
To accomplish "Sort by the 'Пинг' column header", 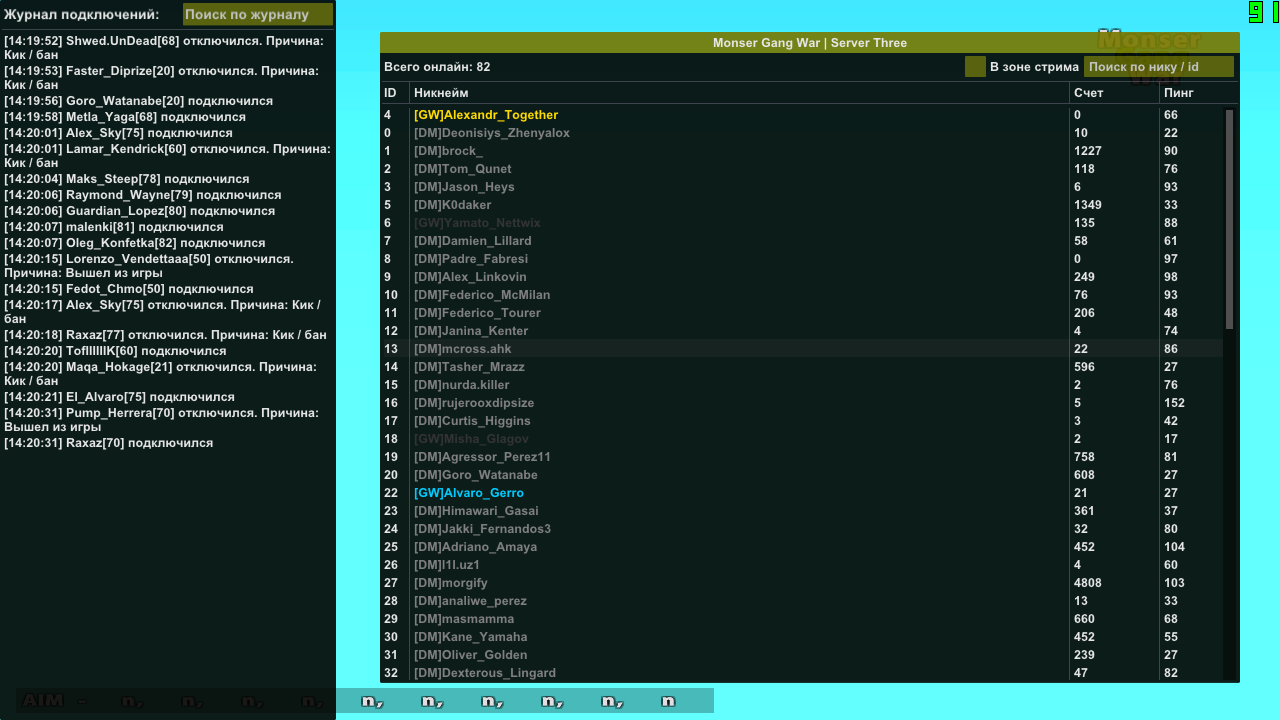I will coord(1179,93).
